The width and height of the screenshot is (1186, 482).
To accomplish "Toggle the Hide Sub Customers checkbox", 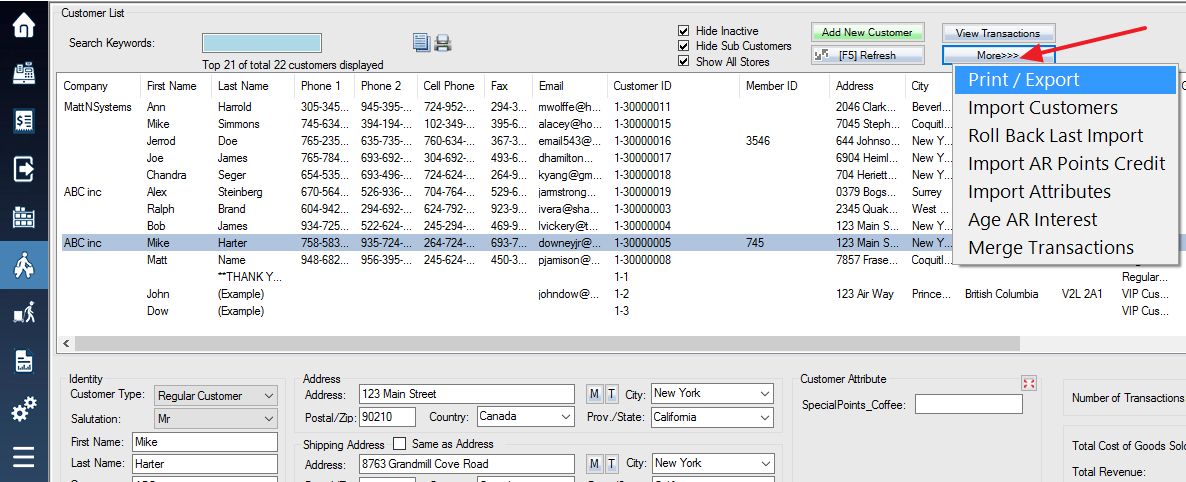I will (684, 46).
